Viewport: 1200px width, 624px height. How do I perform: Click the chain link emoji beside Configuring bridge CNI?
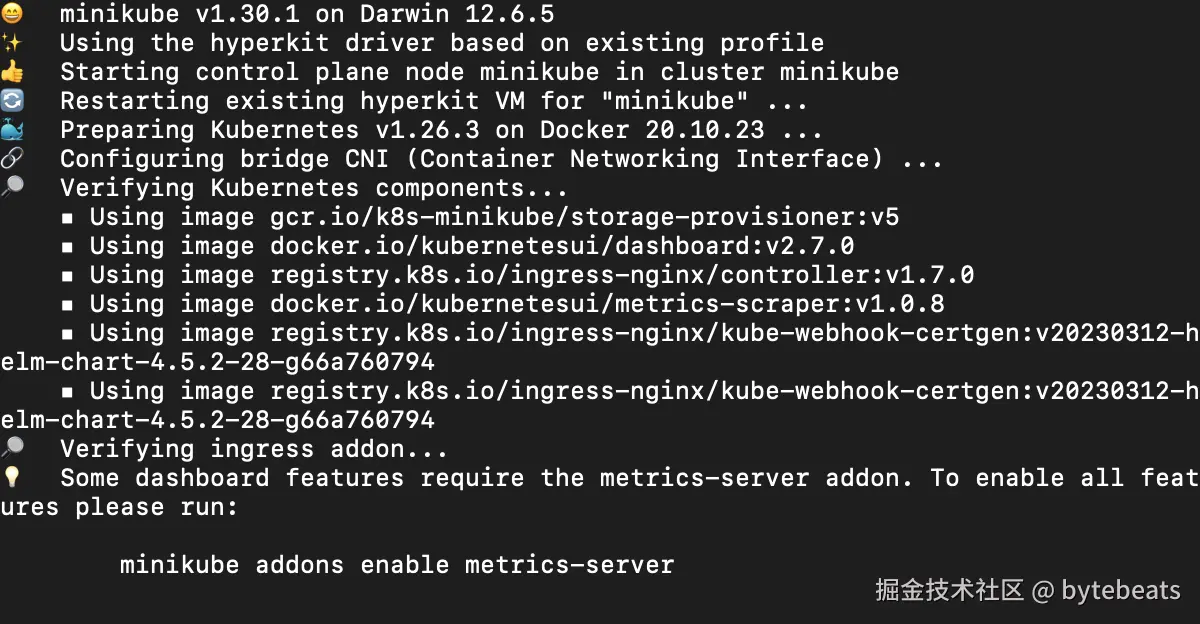click(x=11, y=159)
